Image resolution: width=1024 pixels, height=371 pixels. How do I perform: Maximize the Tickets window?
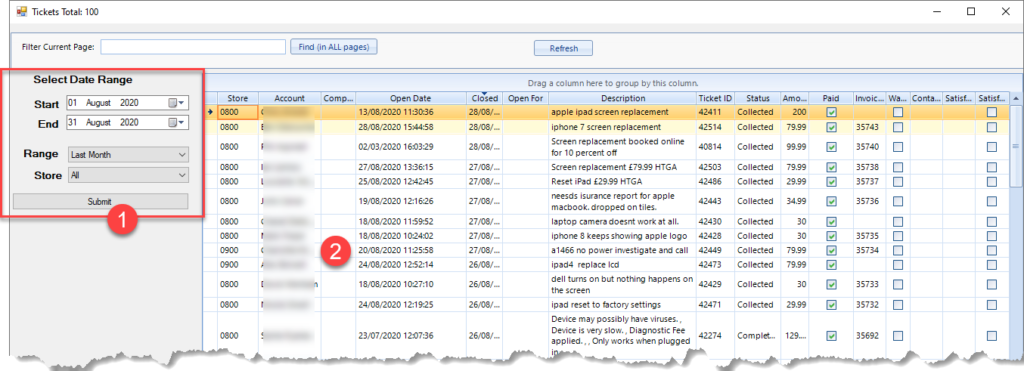click(x=971, y=11)
